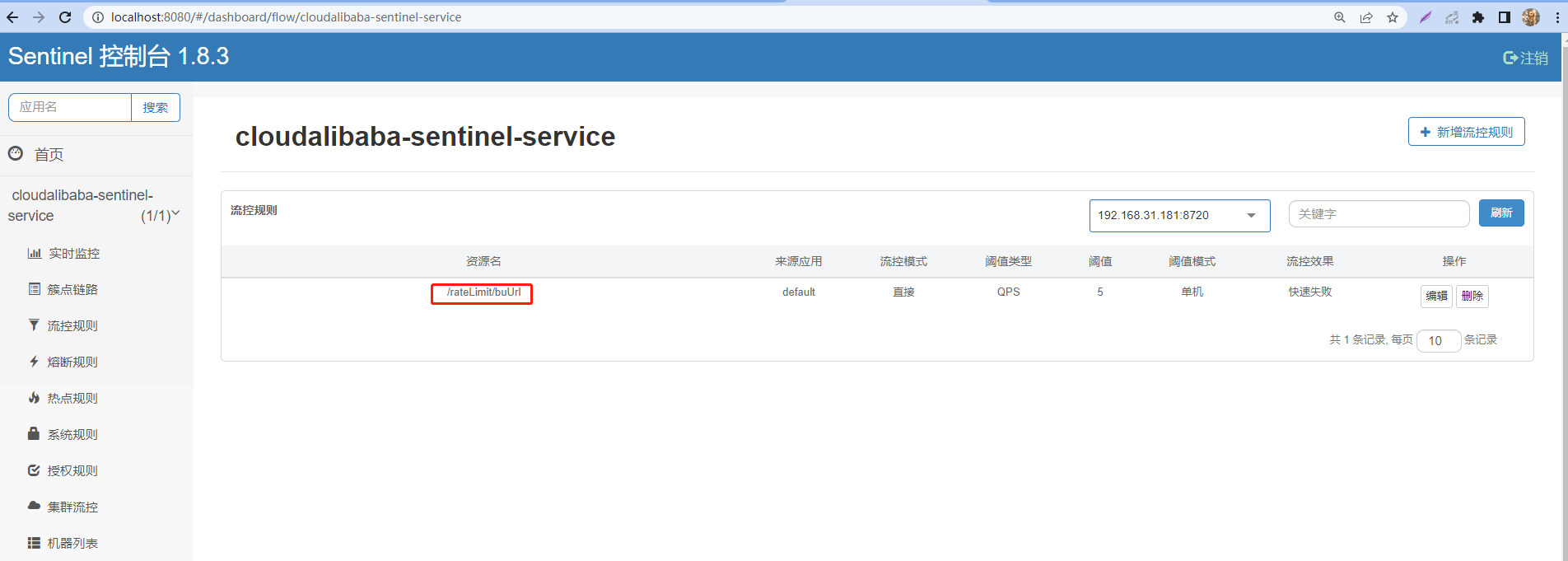Edit the /rateLimit/buUrl rule with 编辑
1568x561 pixels.
pos(1436,297)
